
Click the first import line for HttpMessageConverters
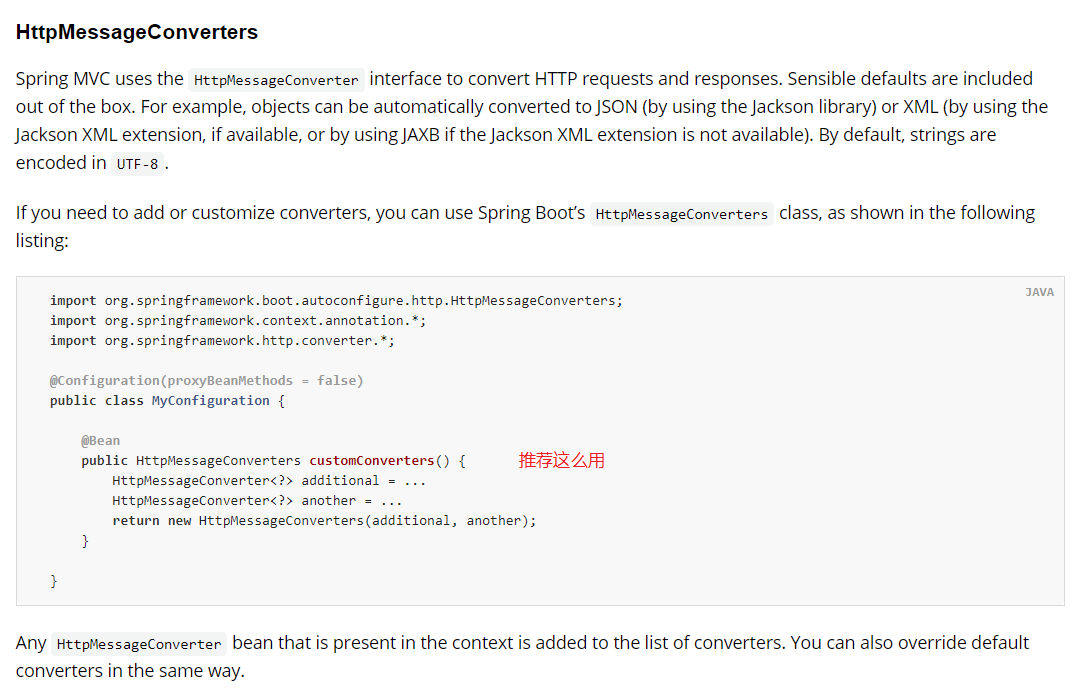[x=336, y=301]
